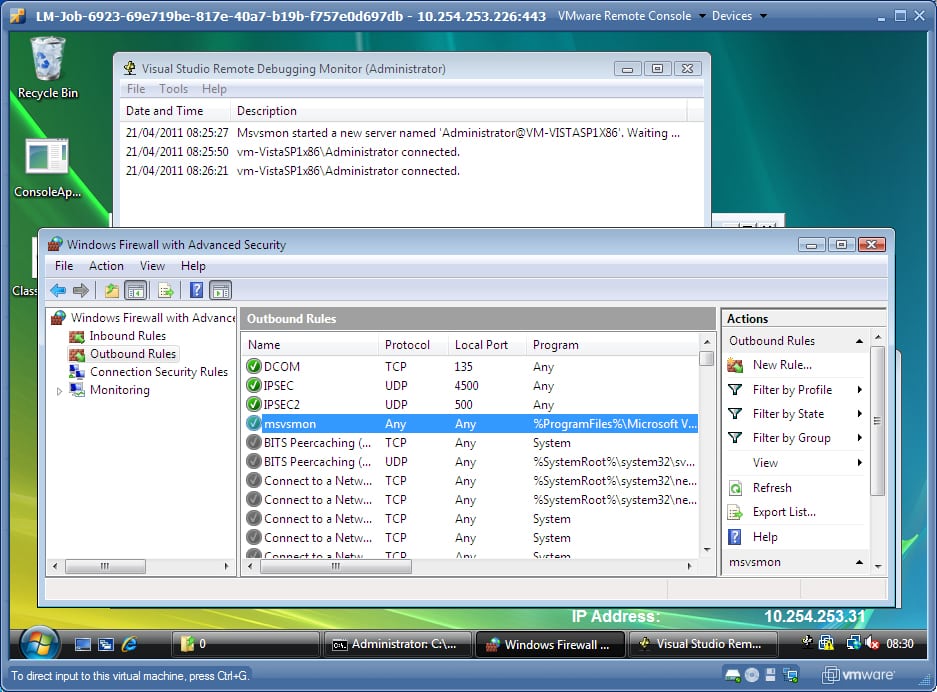The image size is (937, 692).
Task: Collapse the msvsmon actions section
Action: click(859, 562)
